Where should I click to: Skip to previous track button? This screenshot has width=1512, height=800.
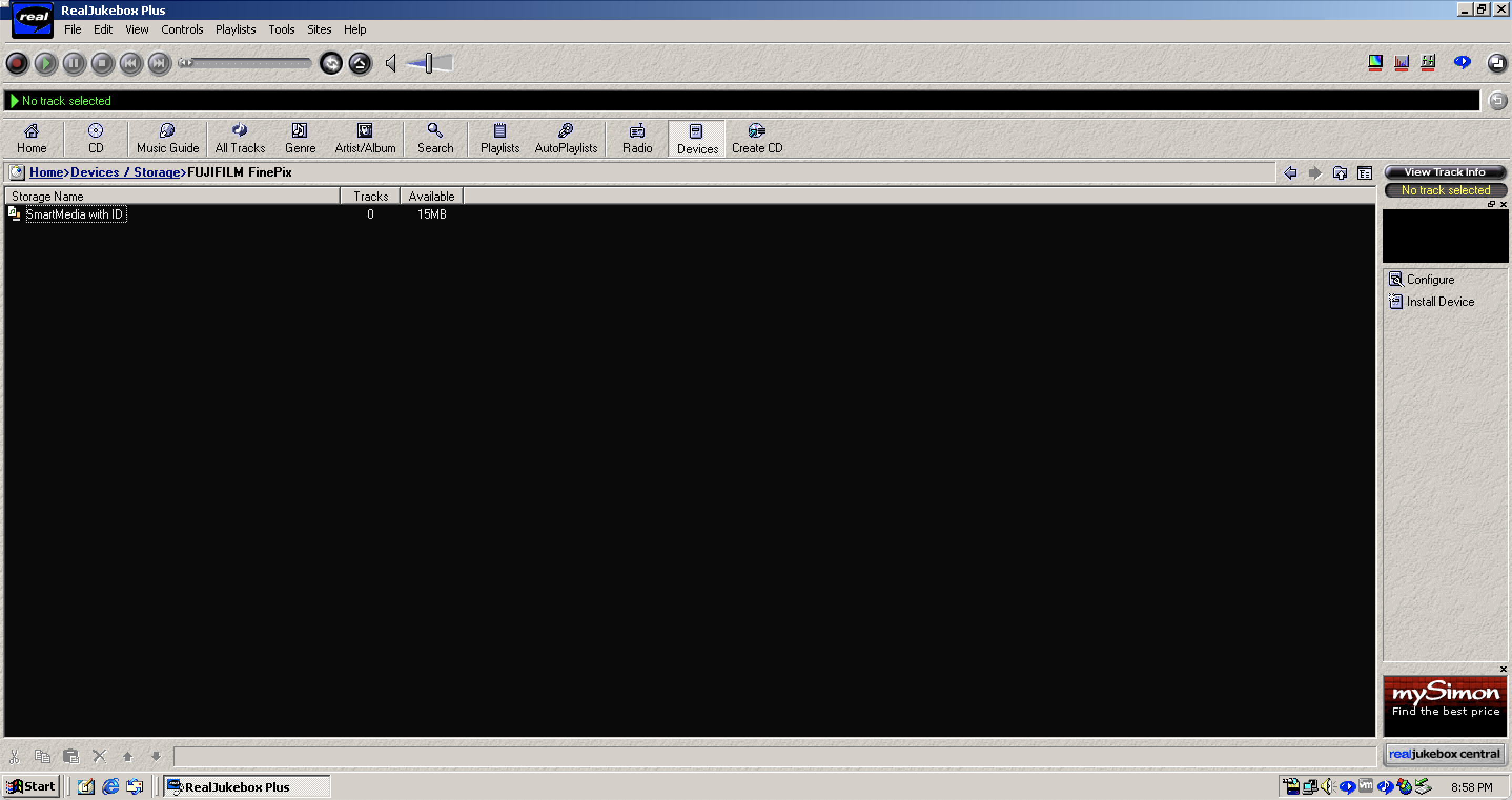click(131, 64)
